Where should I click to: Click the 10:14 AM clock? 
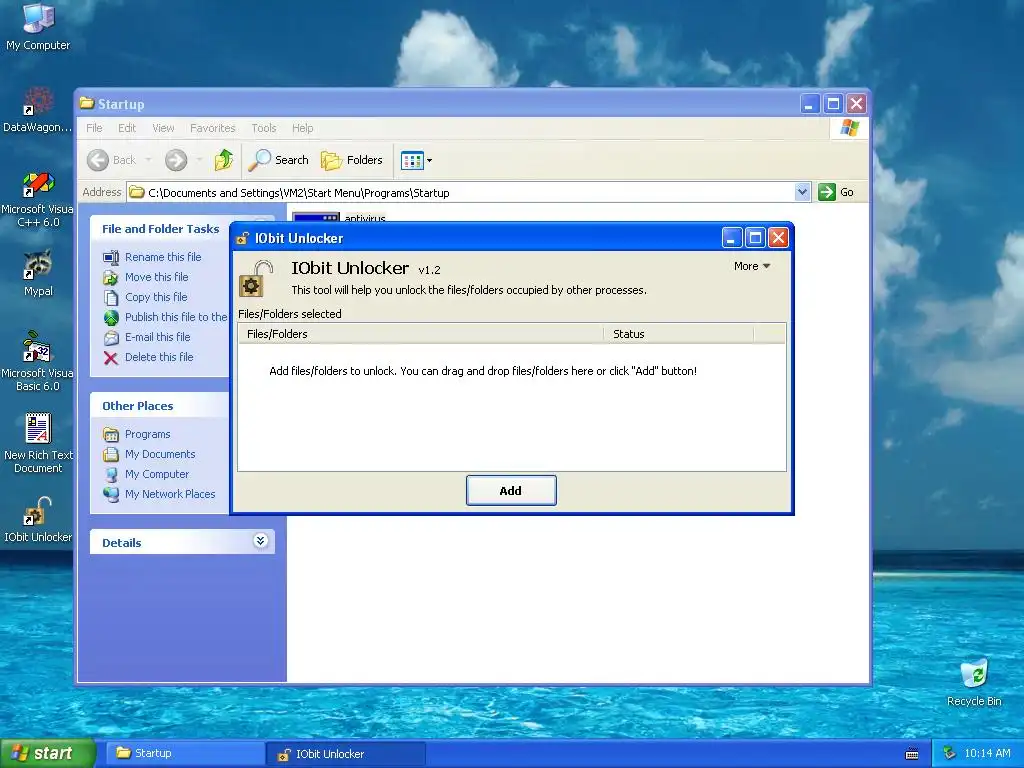pyautogui.click(x=987, y=753)
